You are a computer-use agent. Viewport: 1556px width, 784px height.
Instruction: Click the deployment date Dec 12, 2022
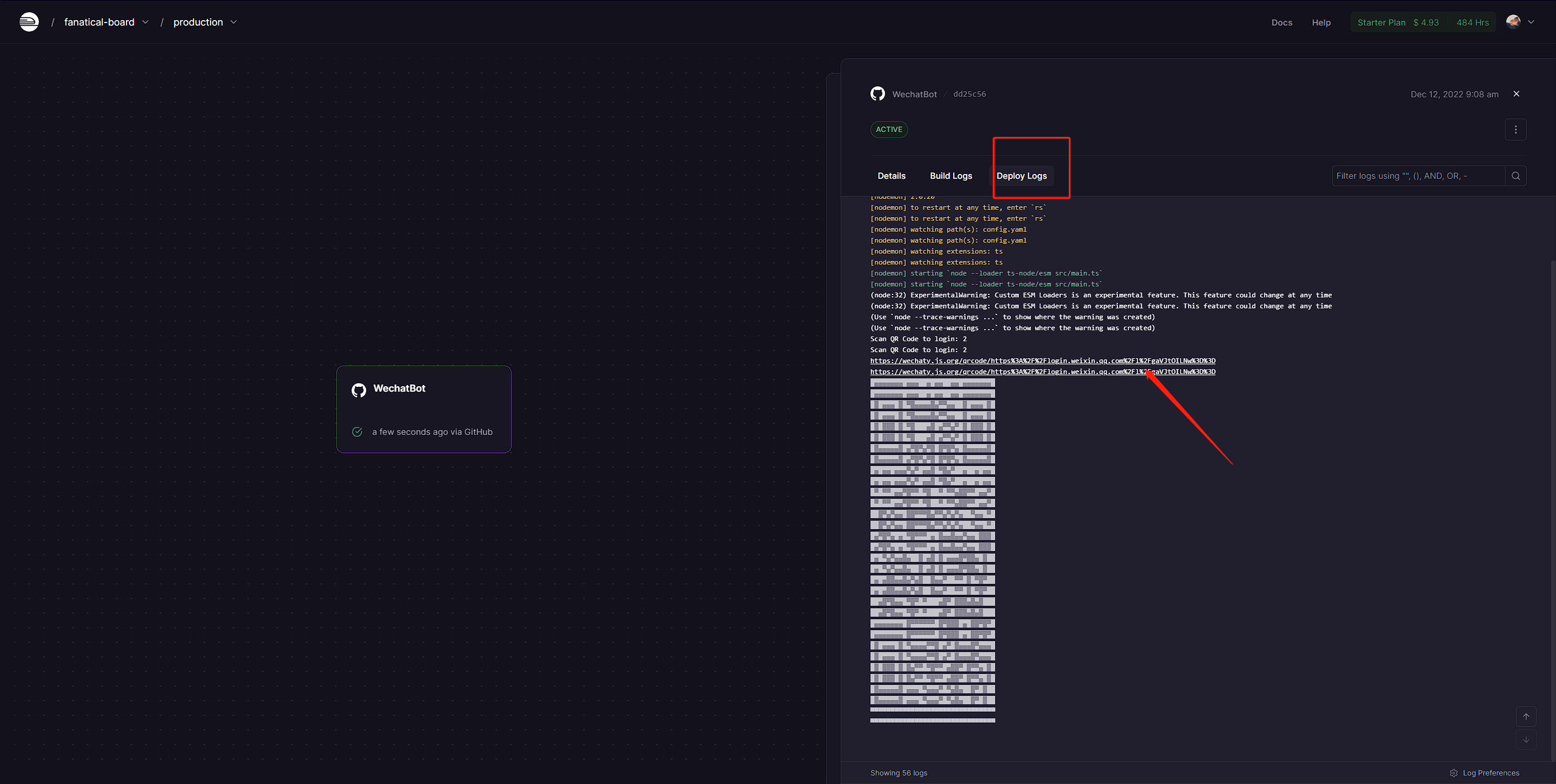[1454, 94]
